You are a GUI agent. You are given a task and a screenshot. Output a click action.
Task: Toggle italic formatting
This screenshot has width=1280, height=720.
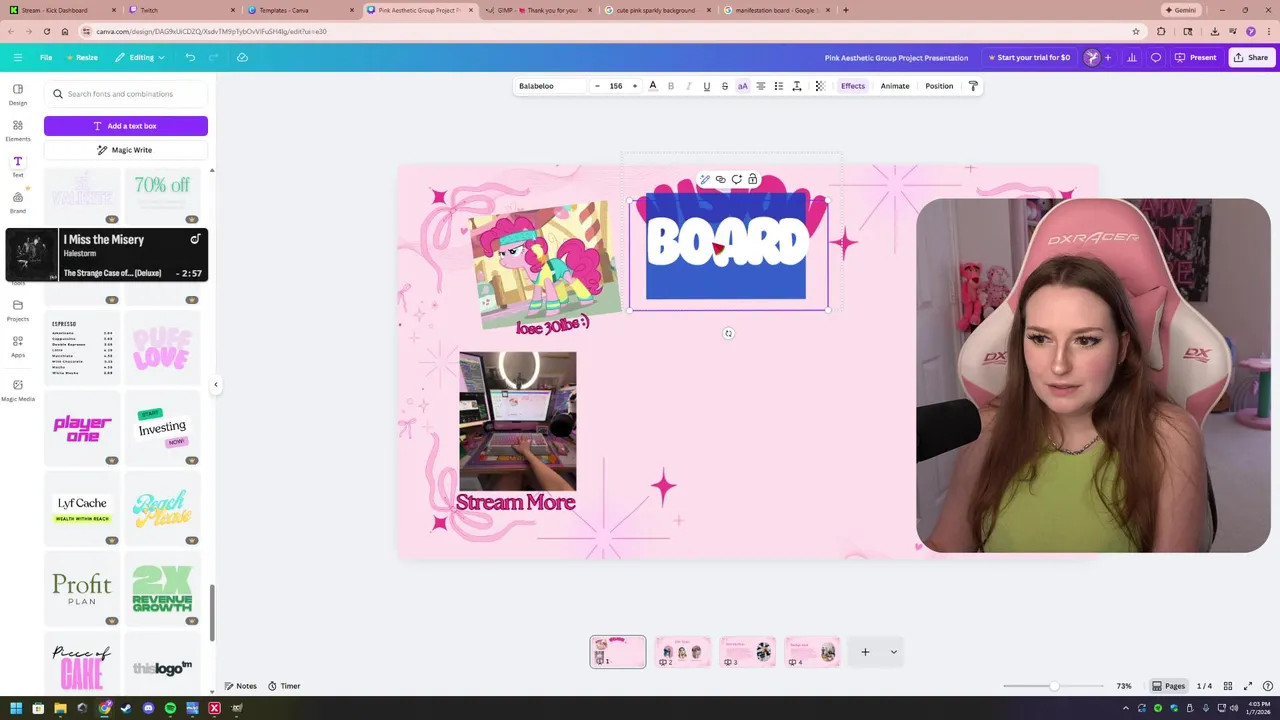coord(689,86)
